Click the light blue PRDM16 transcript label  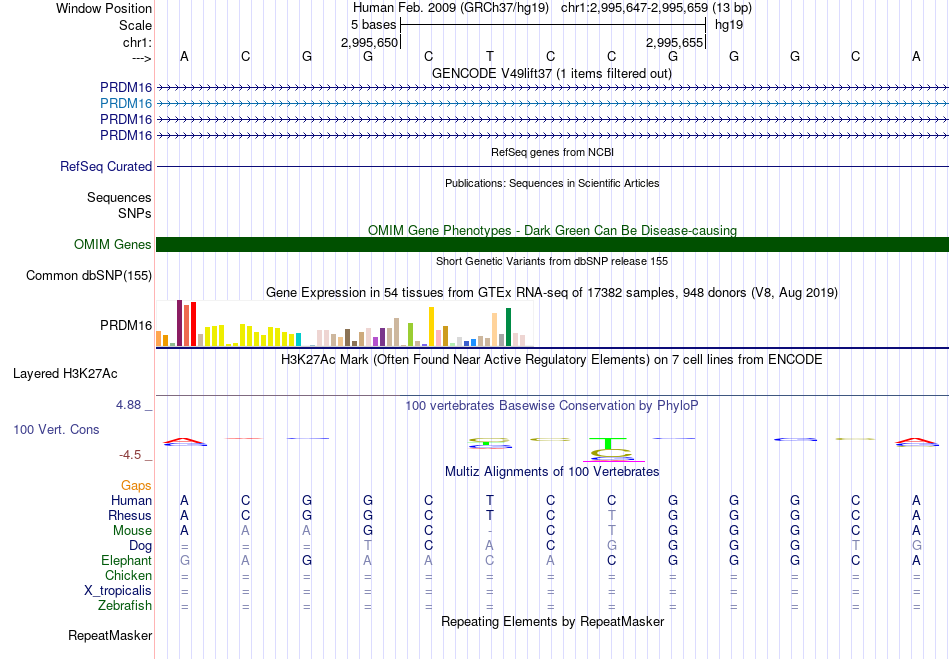[x=126, y=103]
